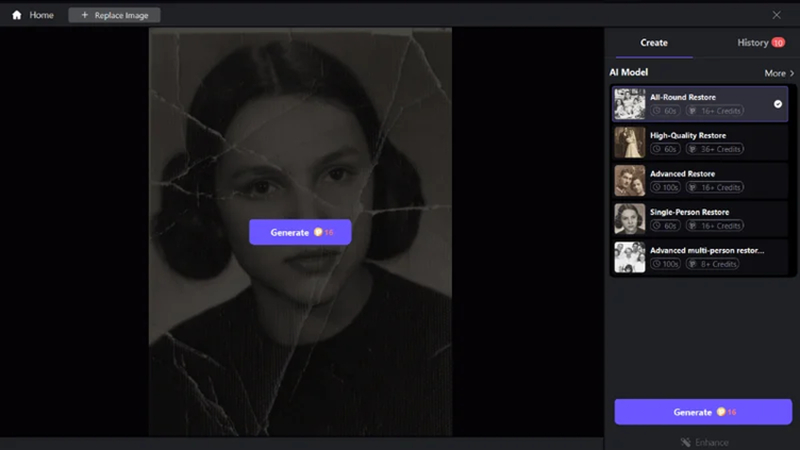Click the checkmark on All-Round Restore
The width and height of the screenshot is (800, 450).
(x=778, y=104)
